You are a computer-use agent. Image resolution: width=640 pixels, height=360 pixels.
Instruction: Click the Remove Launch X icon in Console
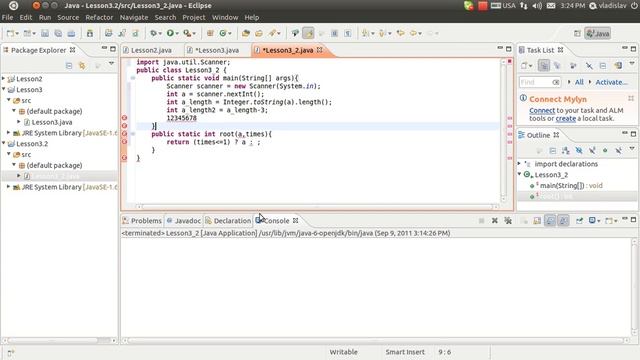[x=495, y=220]
